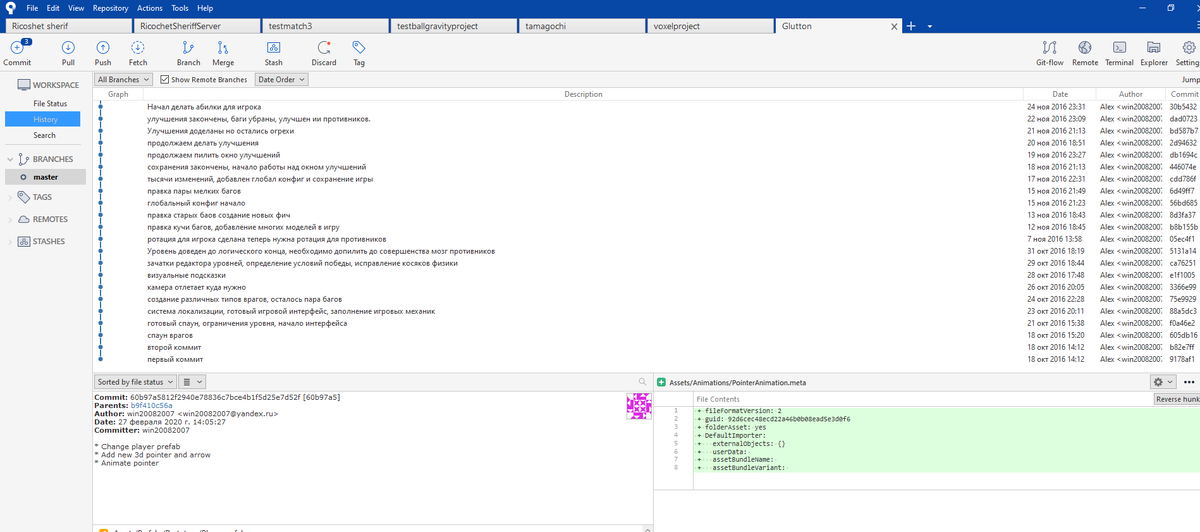Viewport: 1200px width, 532px height.
Task: Open the Actions menu
Action: pyautogui.click(x=150, y=8)
